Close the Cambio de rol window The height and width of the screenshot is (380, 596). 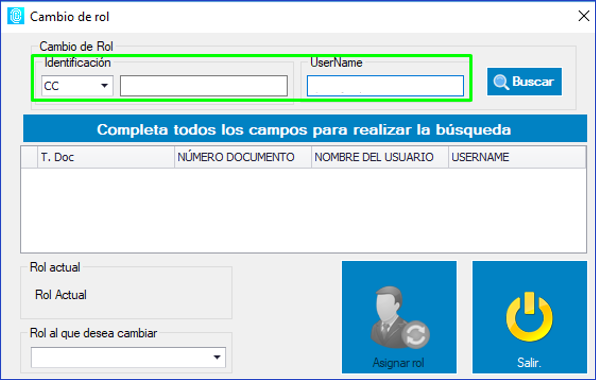[x=584, y=16]
